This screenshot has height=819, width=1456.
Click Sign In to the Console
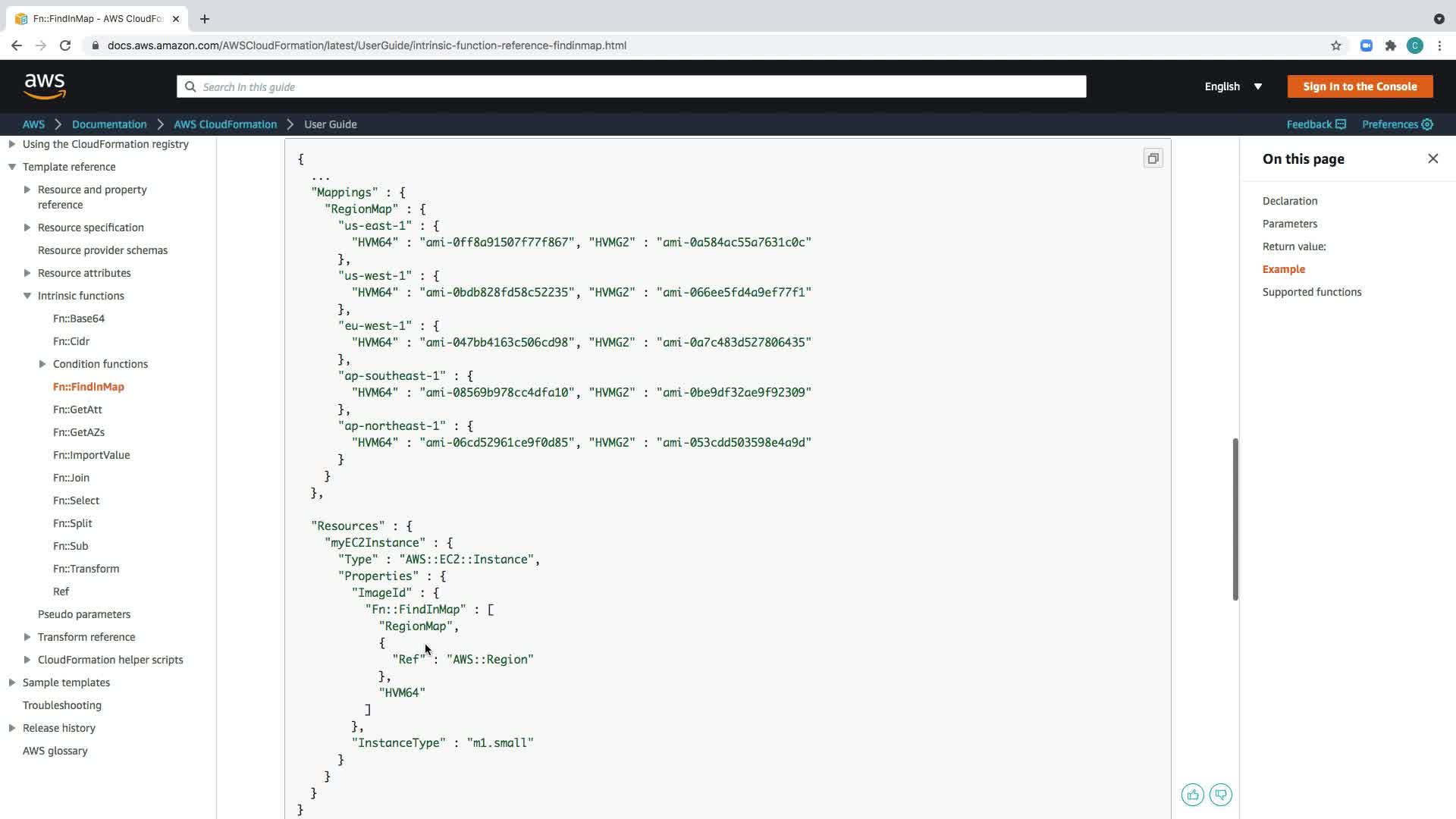(1359, 86)
